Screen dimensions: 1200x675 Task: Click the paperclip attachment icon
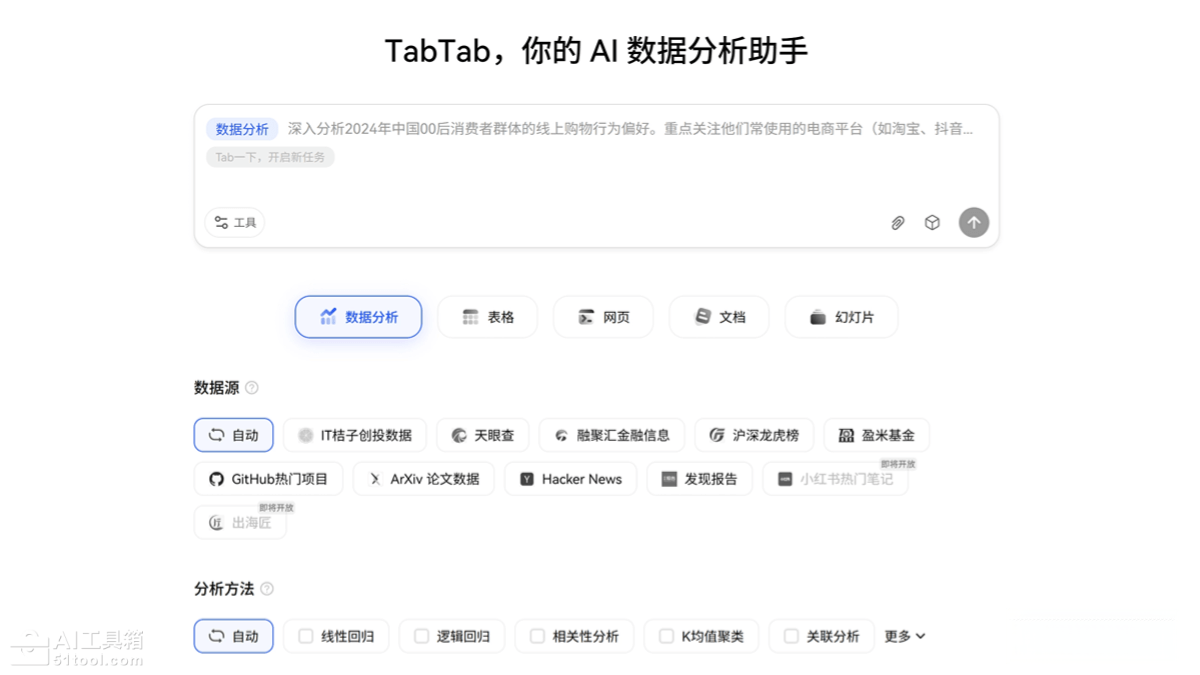pyautogui.click(x=897, y=223)
